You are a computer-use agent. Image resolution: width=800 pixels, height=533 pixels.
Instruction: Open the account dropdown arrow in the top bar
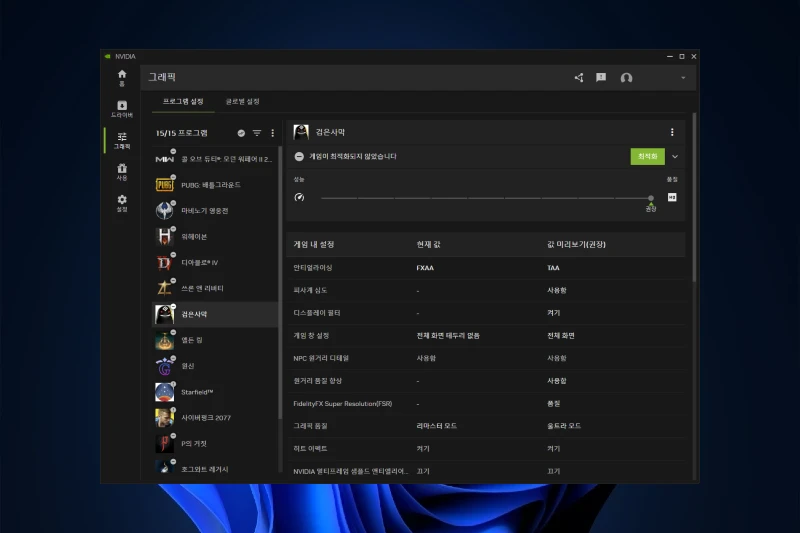[x=684, y=77]
